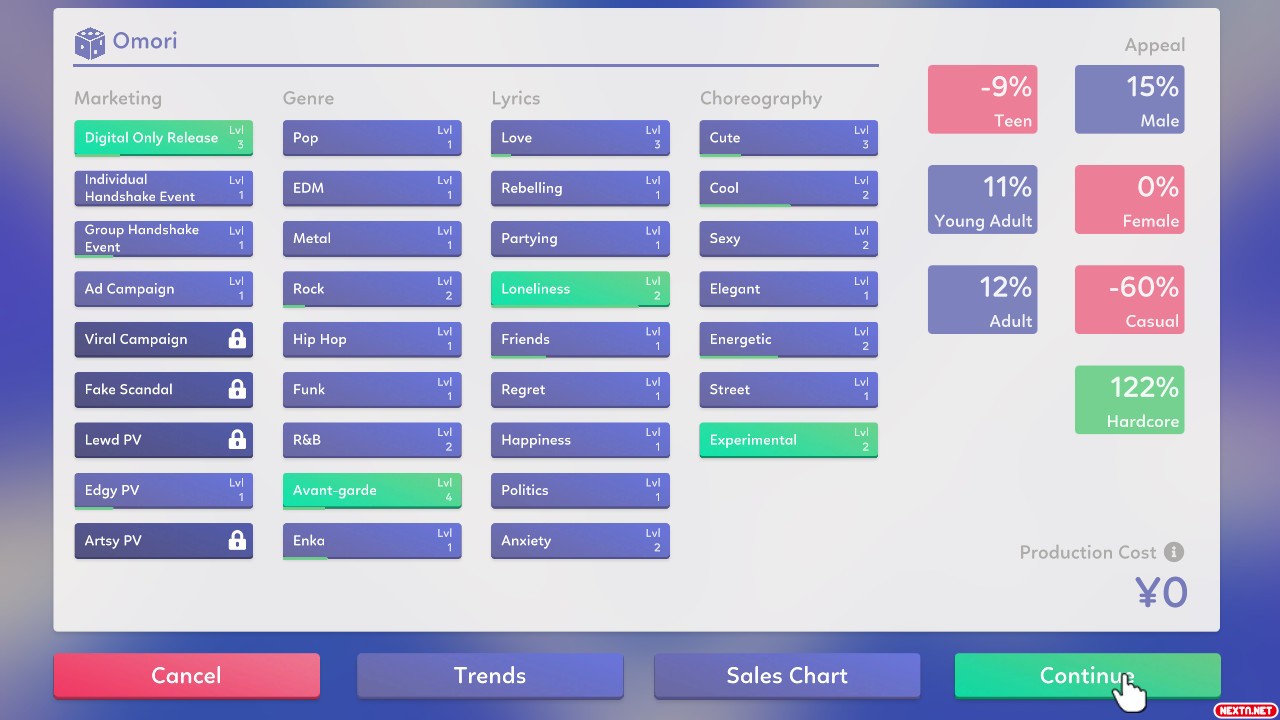The image size is (1280, 720).
Task: Click the locked Artsy PV option
Action: click(x=163, y=540)
